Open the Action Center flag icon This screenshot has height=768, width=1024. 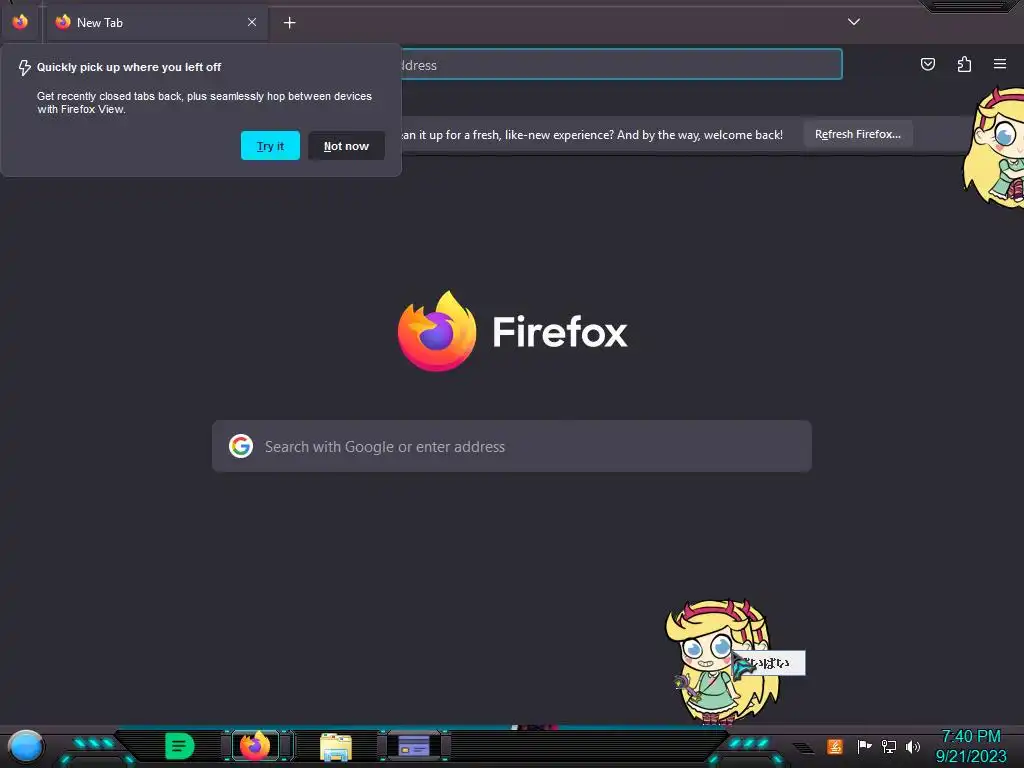[x=864, y=746]
